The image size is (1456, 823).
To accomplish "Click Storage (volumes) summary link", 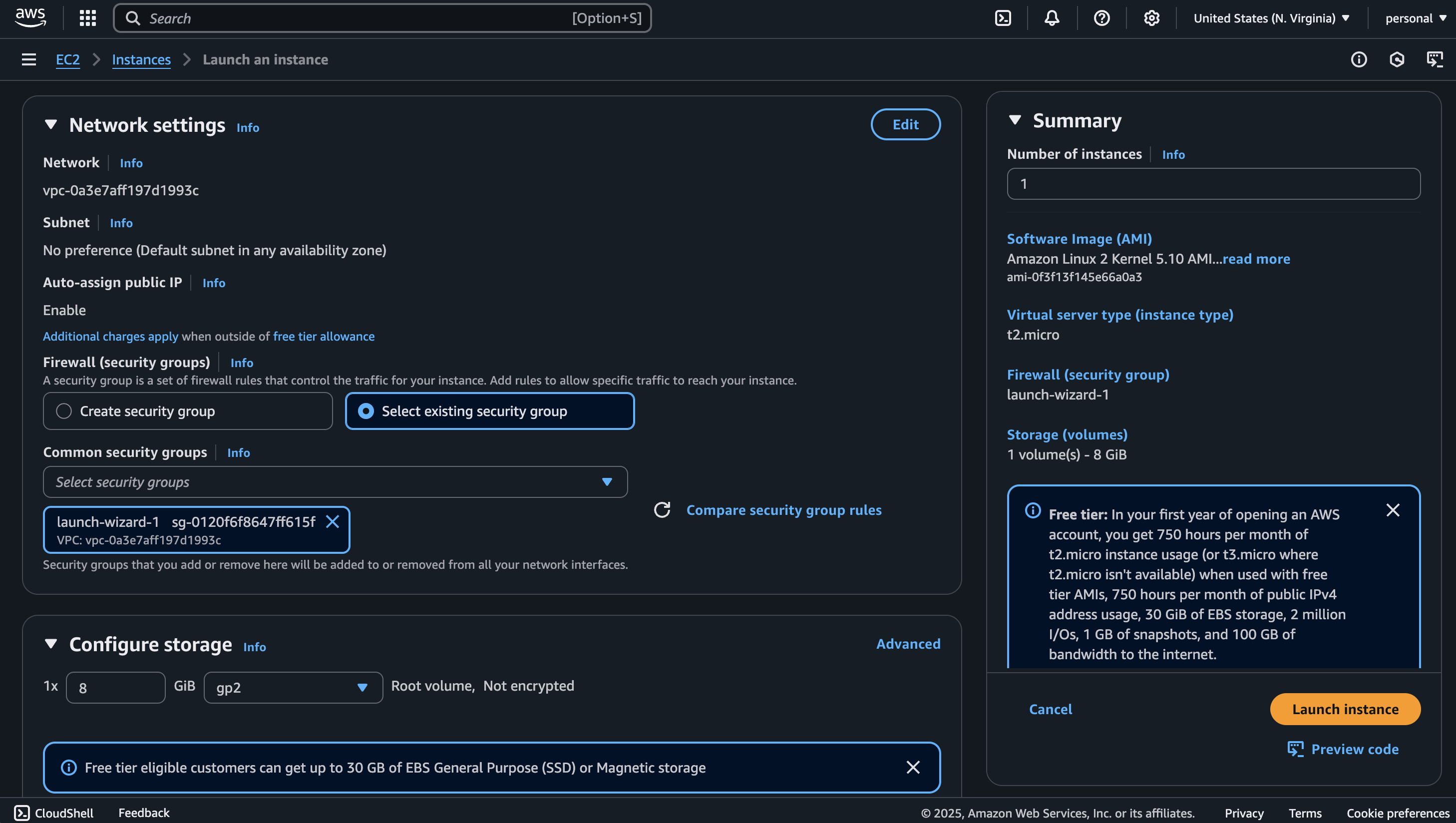I will (1067, 434).
